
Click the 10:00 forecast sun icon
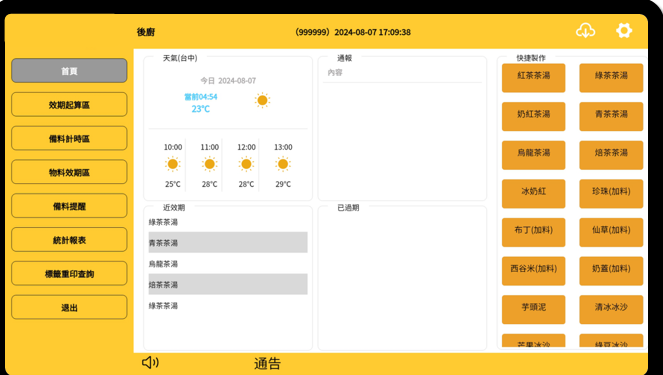[173, 164]
